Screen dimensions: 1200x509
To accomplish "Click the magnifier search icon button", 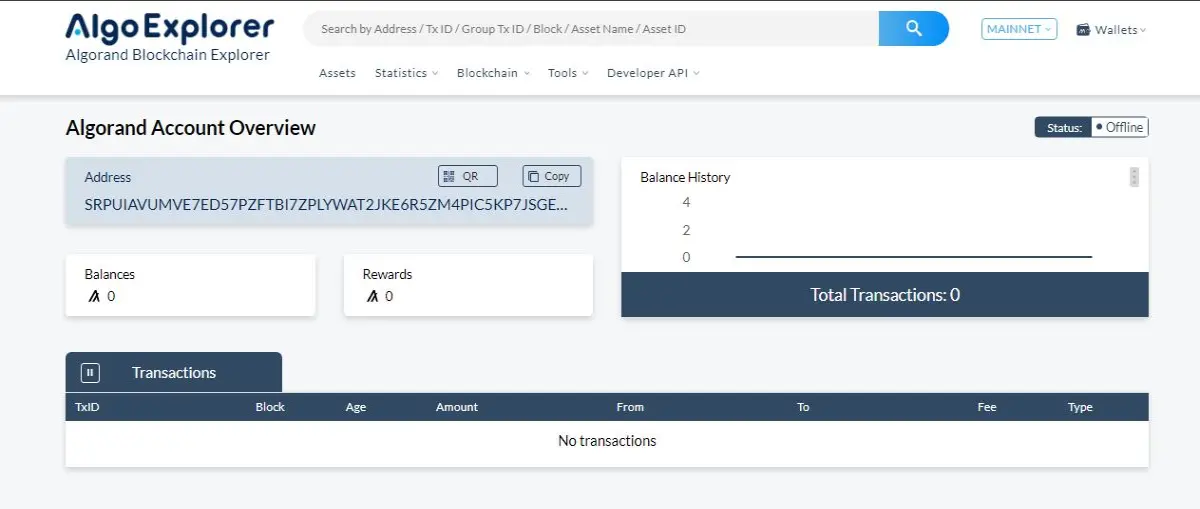I will 913,29.
